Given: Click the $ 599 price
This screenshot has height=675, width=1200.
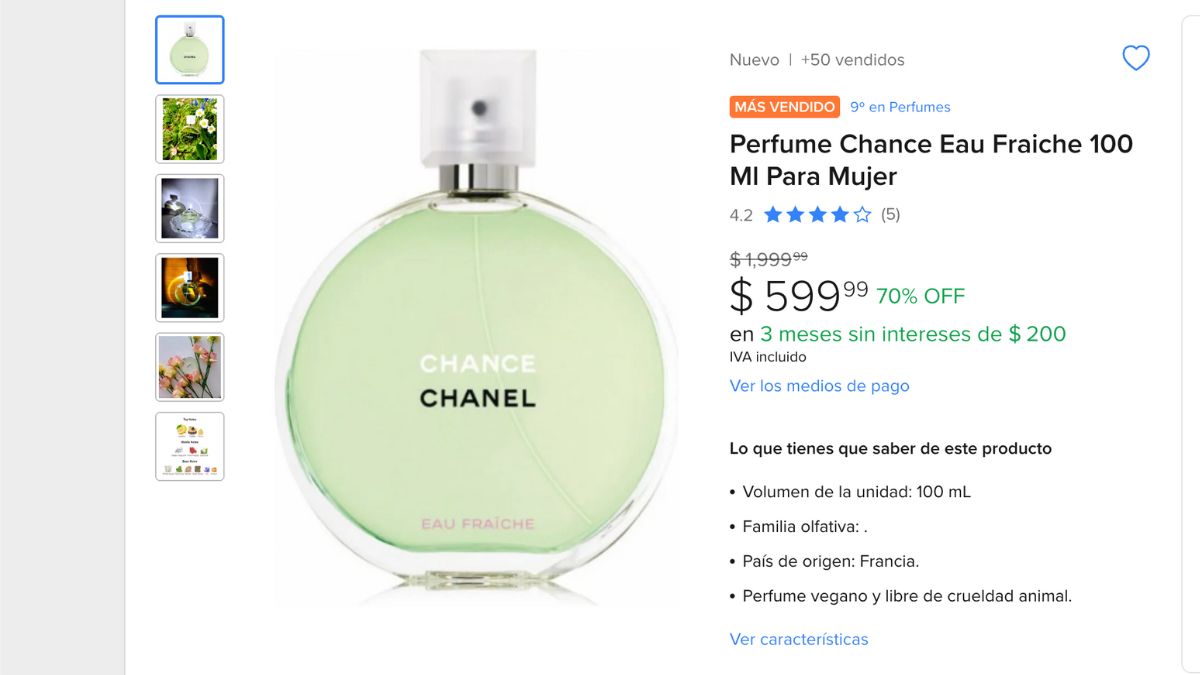Looking at the screenshot, I should pyautogui.click(x=799, y=296).
